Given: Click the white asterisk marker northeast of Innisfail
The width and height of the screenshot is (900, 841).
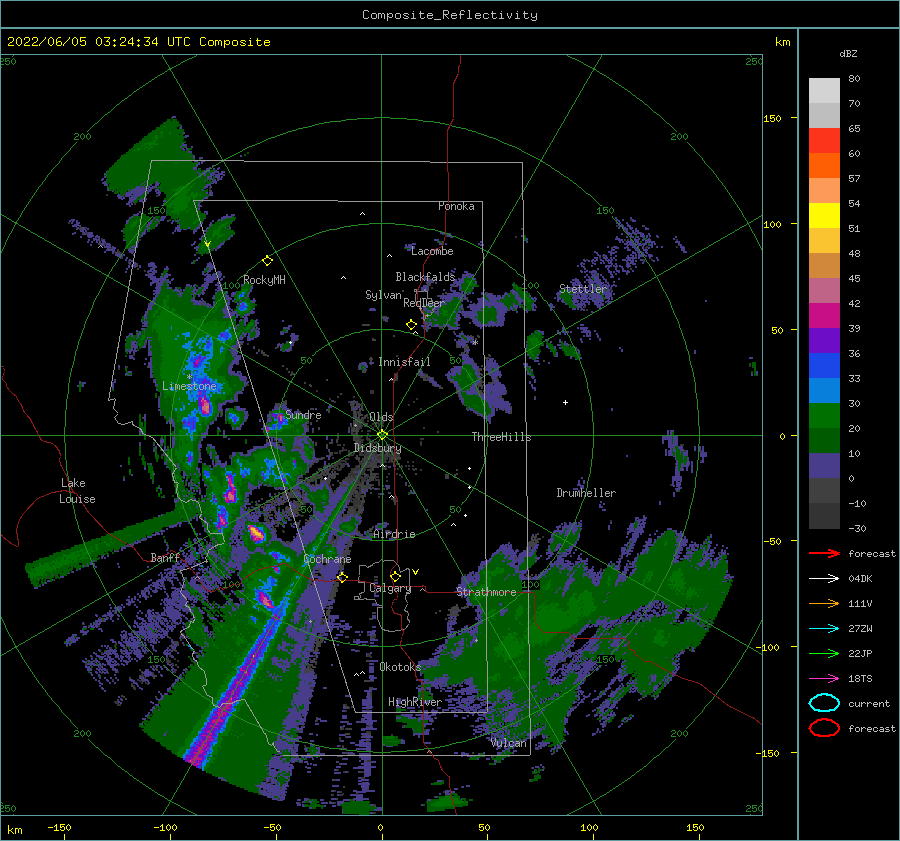Looking at the screenshot, I should click(475, 343).
